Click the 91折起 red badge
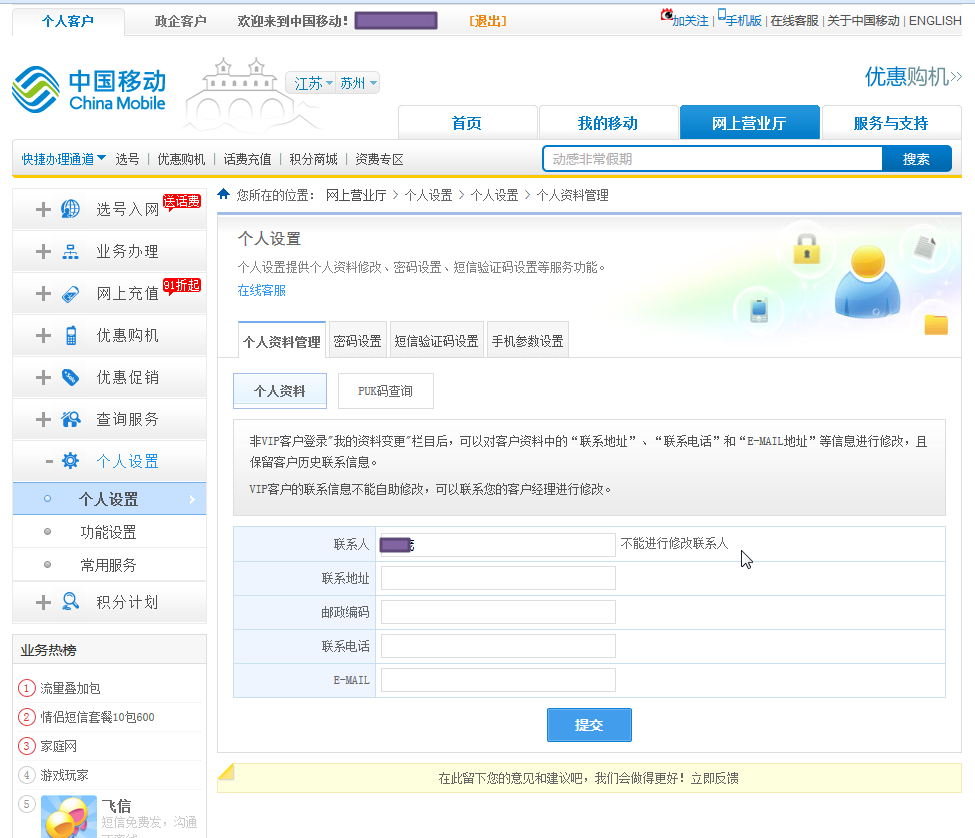Viewport: 975px width, 838px height. click(x=182, y=285)
